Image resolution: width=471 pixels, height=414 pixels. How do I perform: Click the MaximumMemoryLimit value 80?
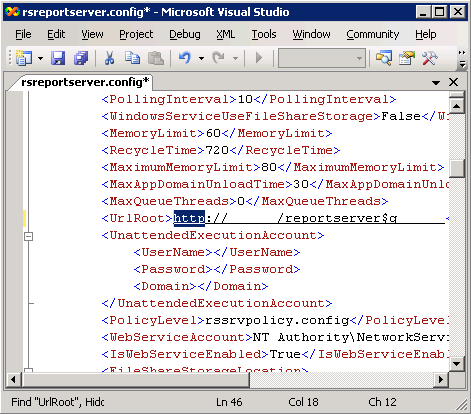coord(269,167)
